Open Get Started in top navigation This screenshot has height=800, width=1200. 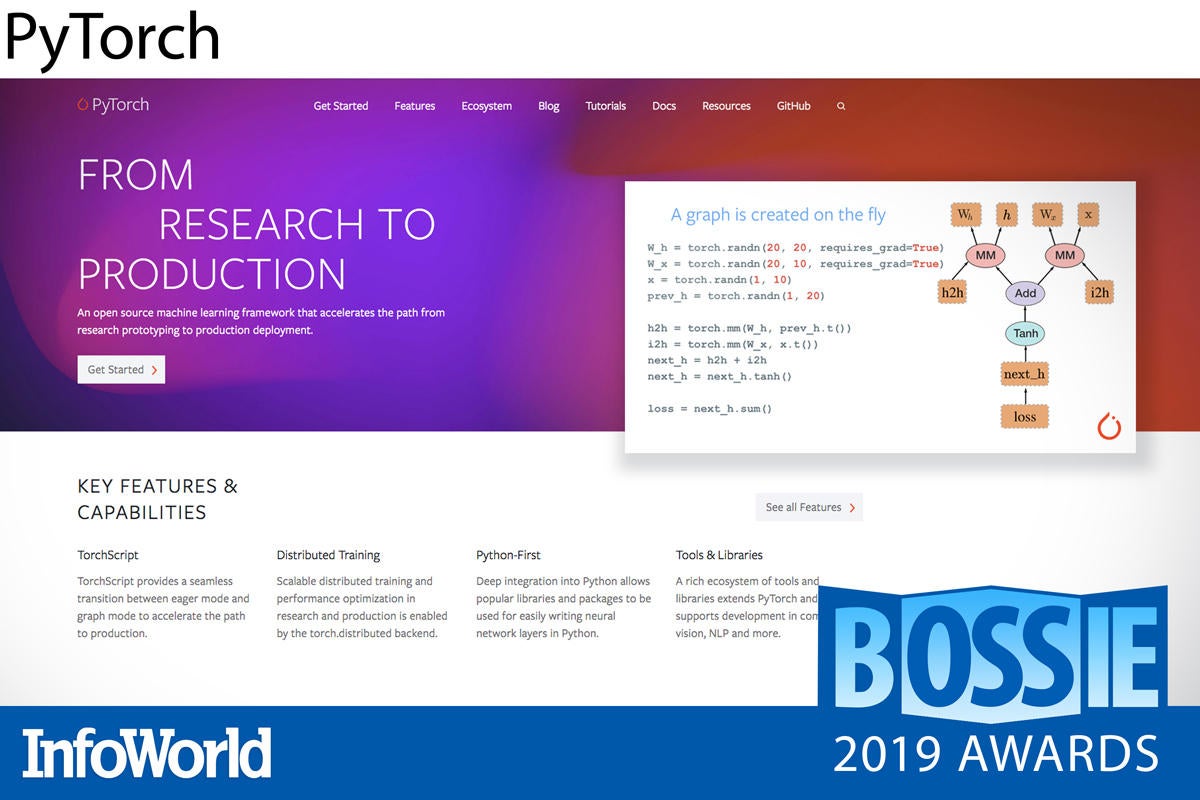point(341,106)
